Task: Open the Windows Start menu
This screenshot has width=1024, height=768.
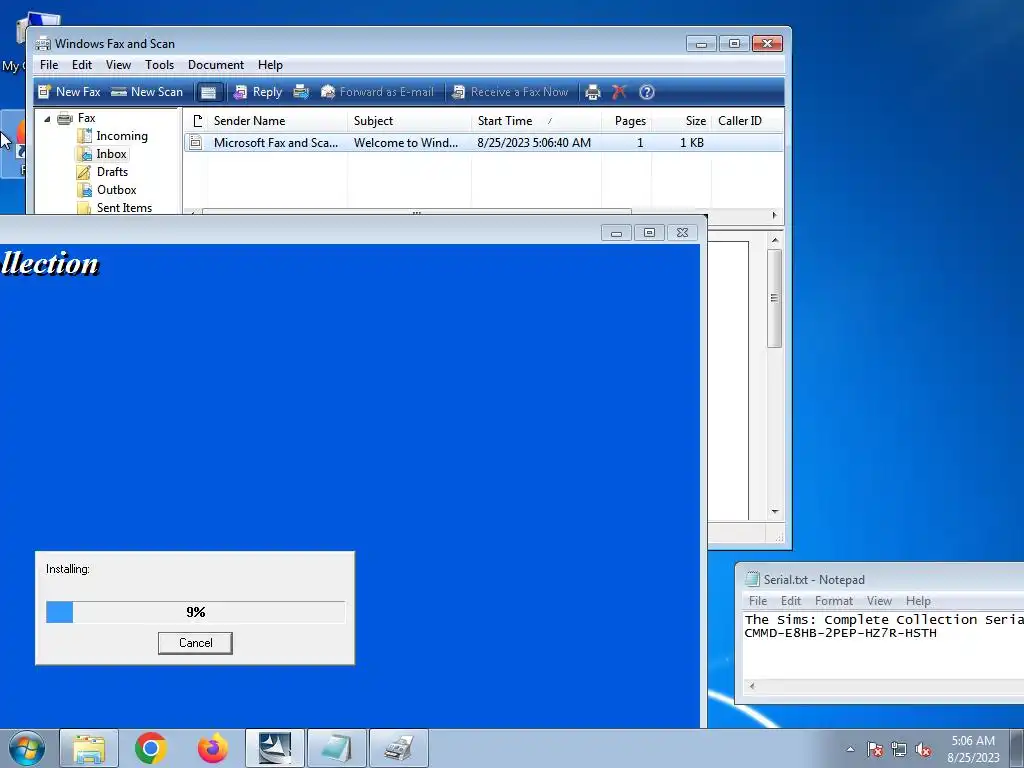Action: [x=26, y=748]
